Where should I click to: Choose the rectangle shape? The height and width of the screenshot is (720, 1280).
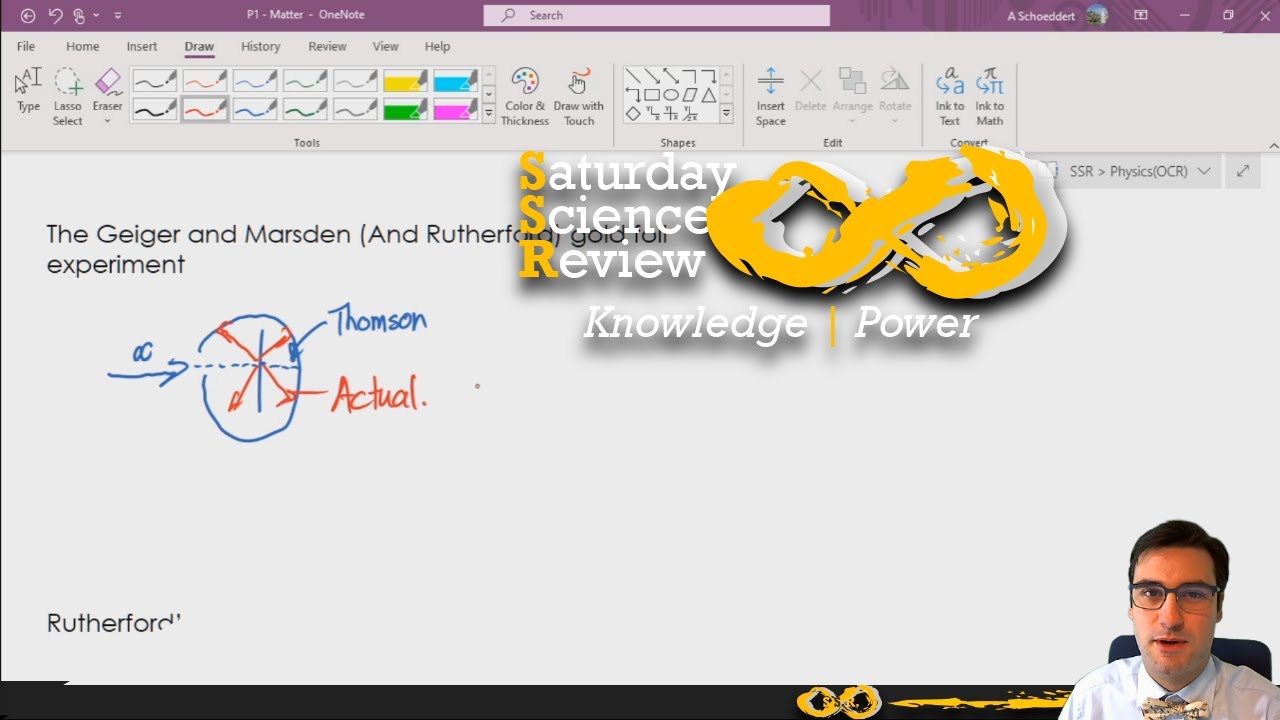[x=652, y=95]
